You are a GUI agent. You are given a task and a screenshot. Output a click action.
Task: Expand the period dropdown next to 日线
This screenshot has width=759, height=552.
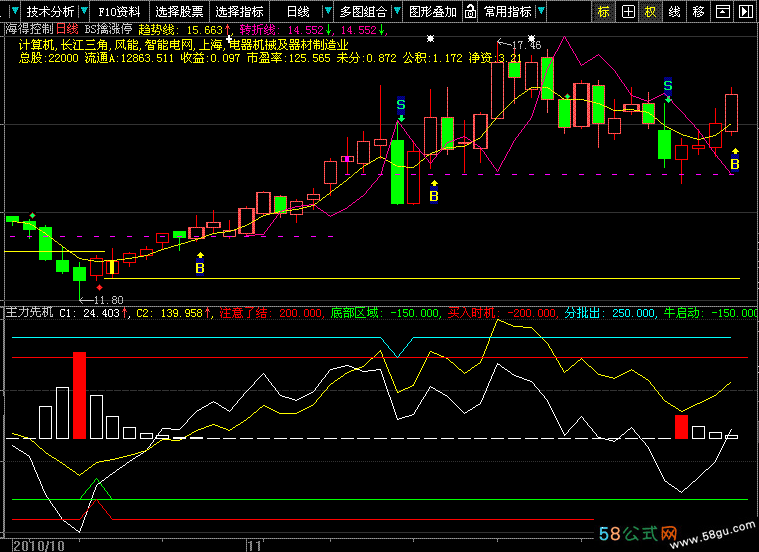328,11
